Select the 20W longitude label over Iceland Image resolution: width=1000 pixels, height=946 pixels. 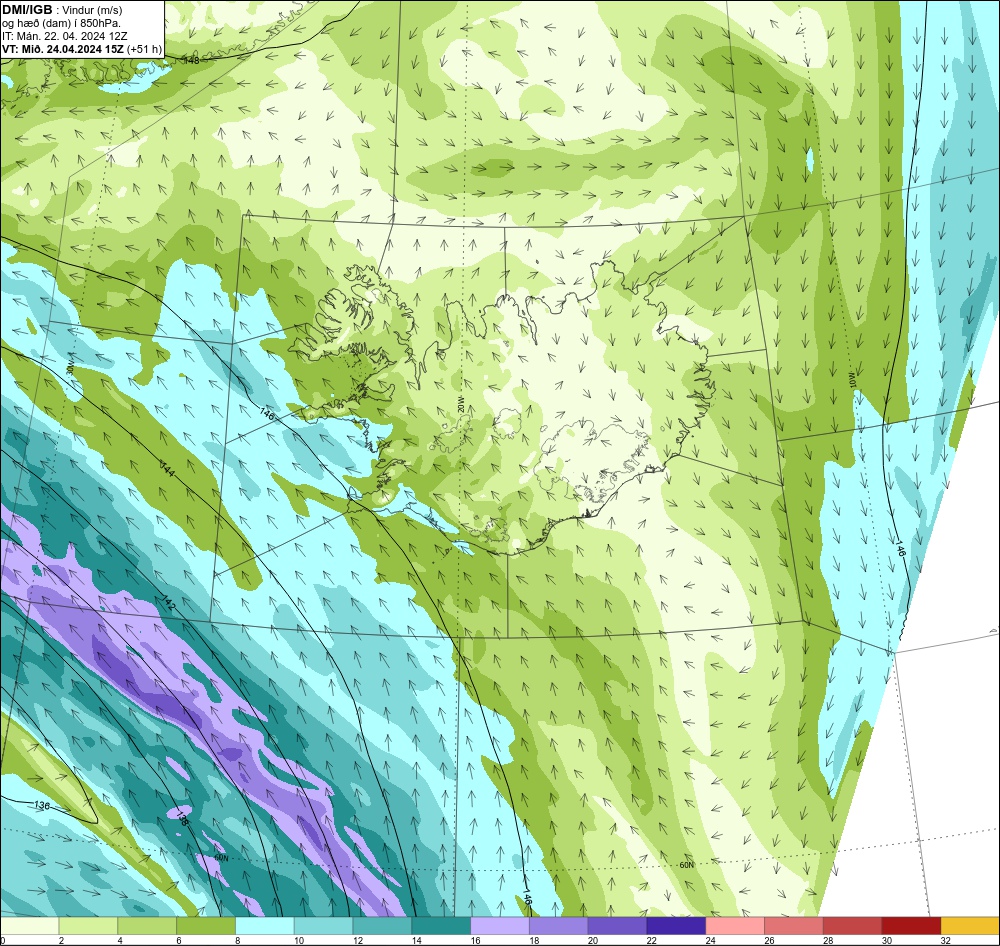tap(460, 403)
